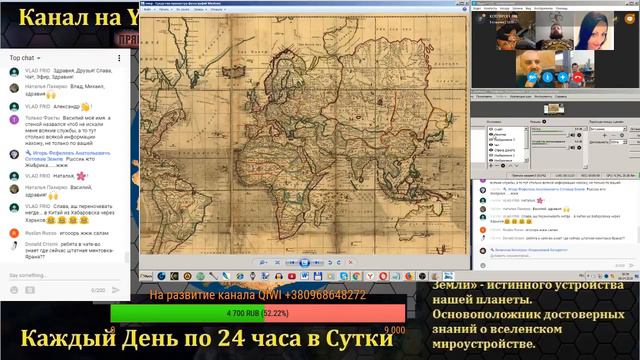Open the emoji picker in chat
The image size is (640, 360).
(x=14, y=290)
